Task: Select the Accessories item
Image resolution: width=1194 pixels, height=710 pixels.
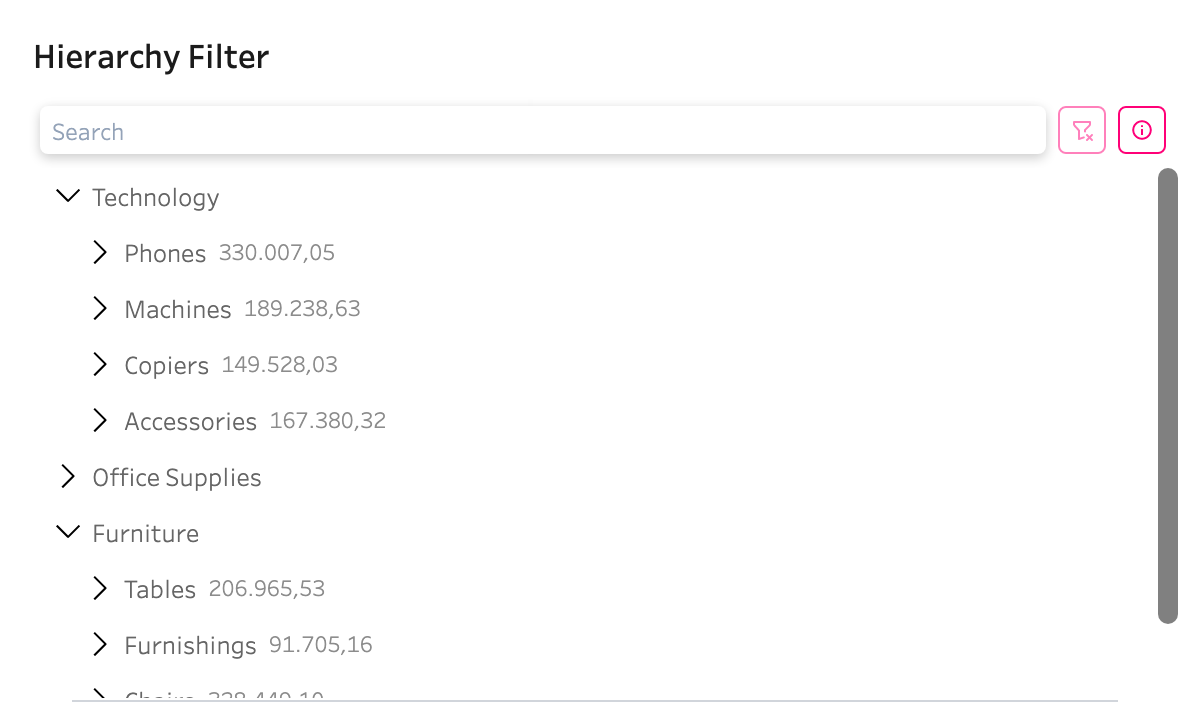Action: 190,422
